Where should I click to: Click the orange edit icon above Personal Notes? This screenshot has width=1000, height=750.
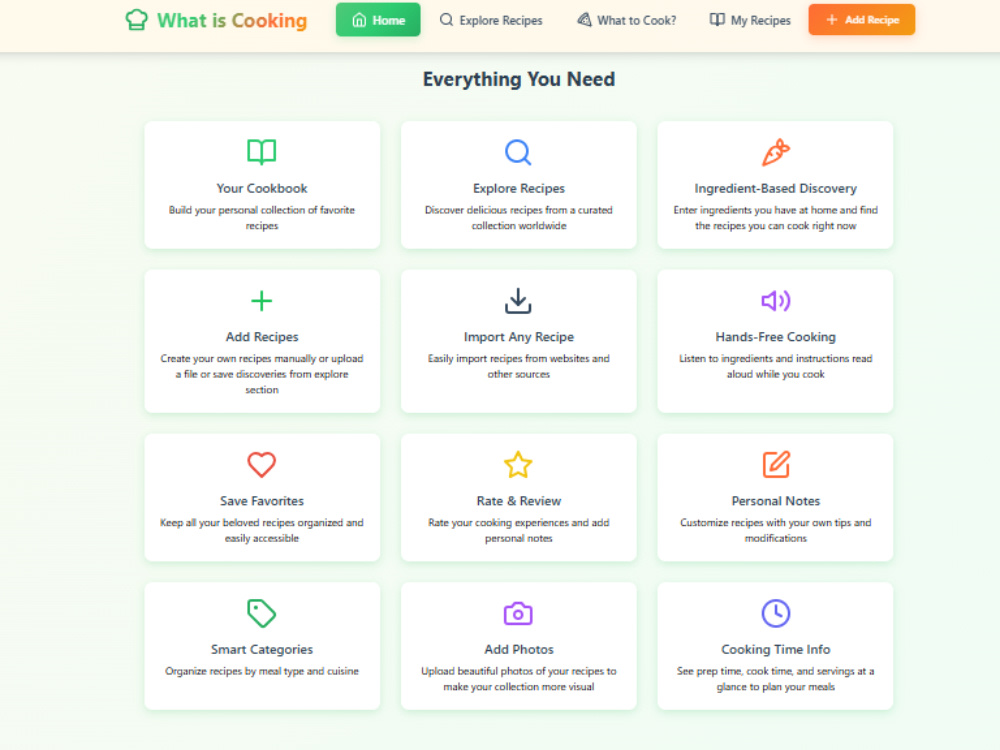coord(776,464)
